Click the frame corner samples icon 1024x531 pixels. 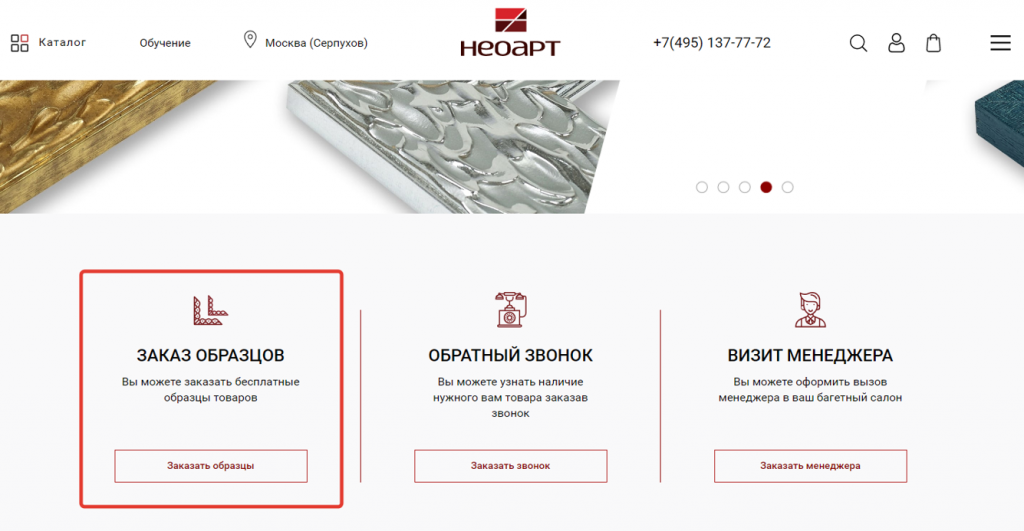[x=210, y=310]
